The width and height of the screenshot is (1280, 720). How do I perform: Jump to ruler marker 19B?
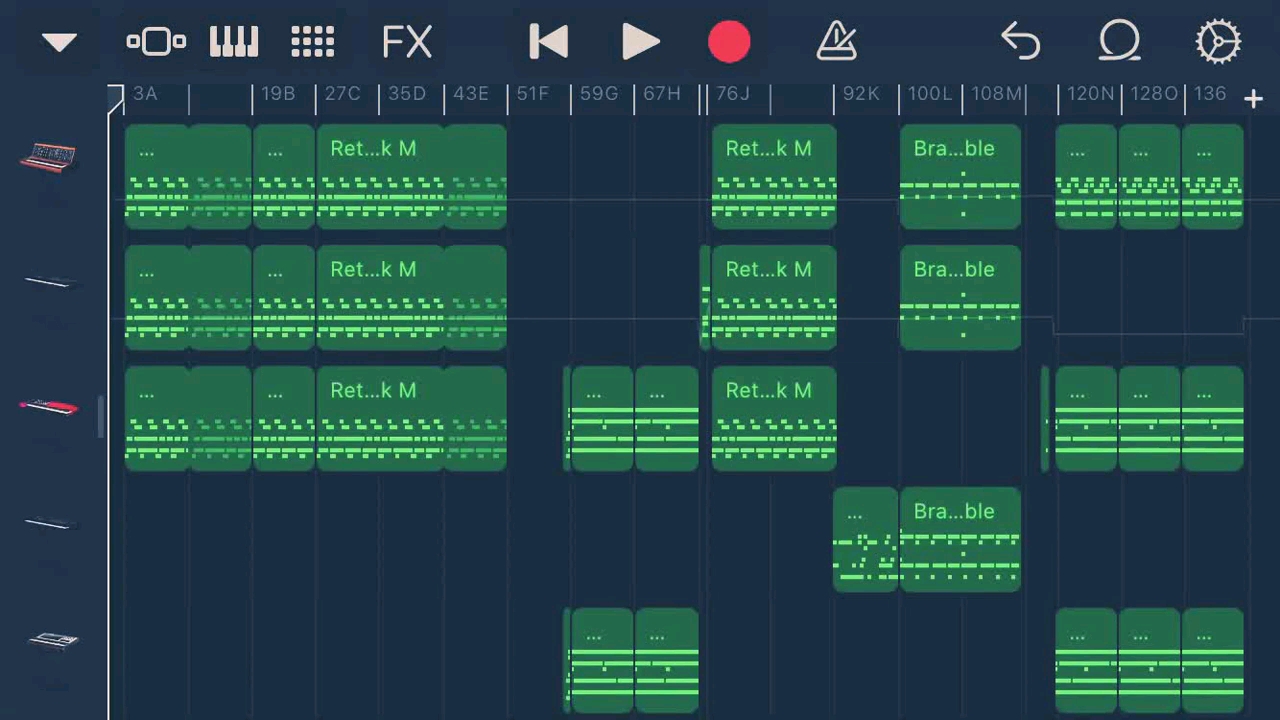[x=278, y=93]
